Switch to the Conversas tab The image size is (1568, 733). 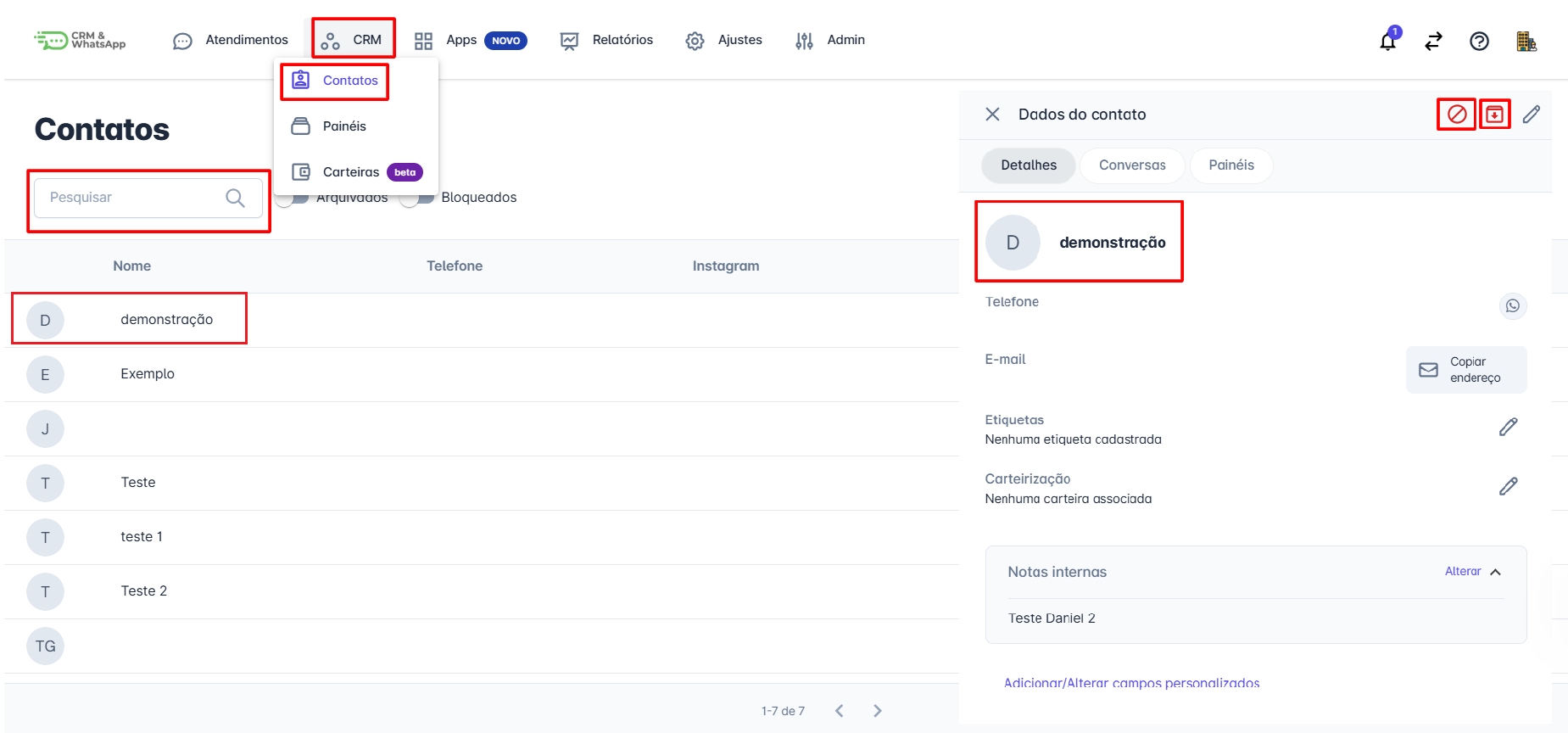click(1132, 165)
